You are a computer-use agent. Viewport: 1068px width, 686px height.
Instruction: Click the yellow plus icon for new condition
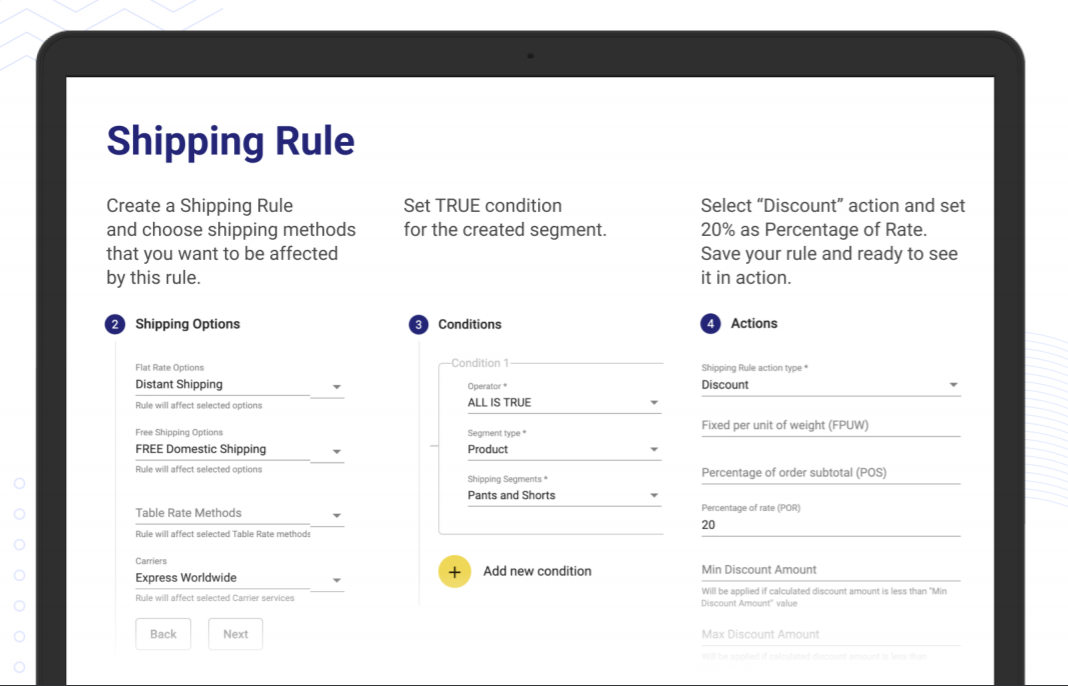coord(455,571)
